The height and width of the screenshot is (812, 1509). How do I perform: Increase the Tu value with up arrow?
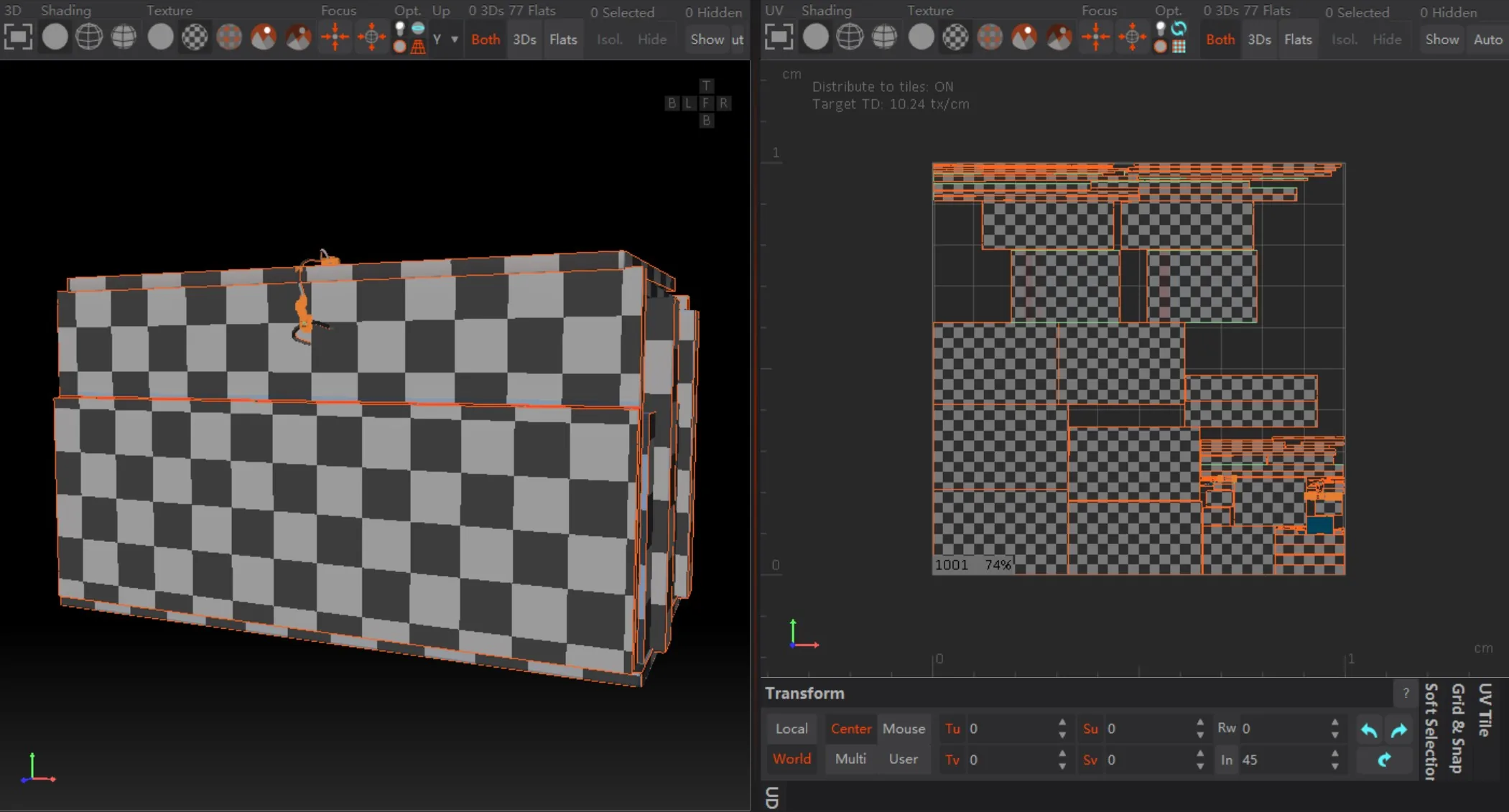[x=1062, y=722]
